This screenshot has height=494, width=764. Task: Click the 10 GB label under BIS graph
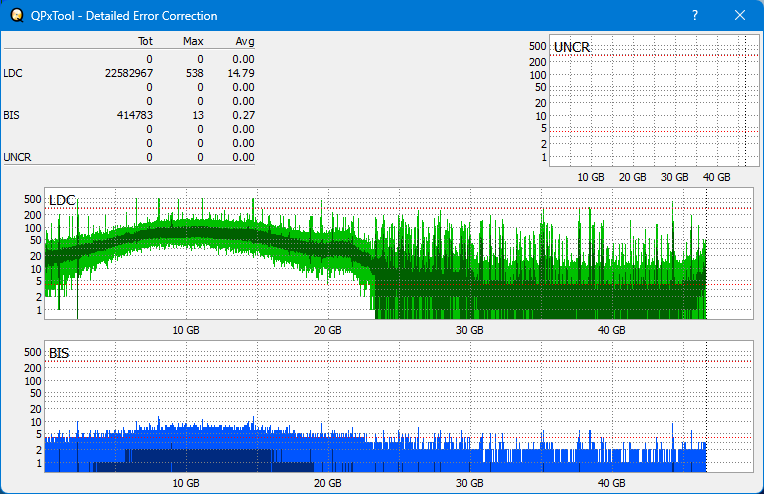184,483
